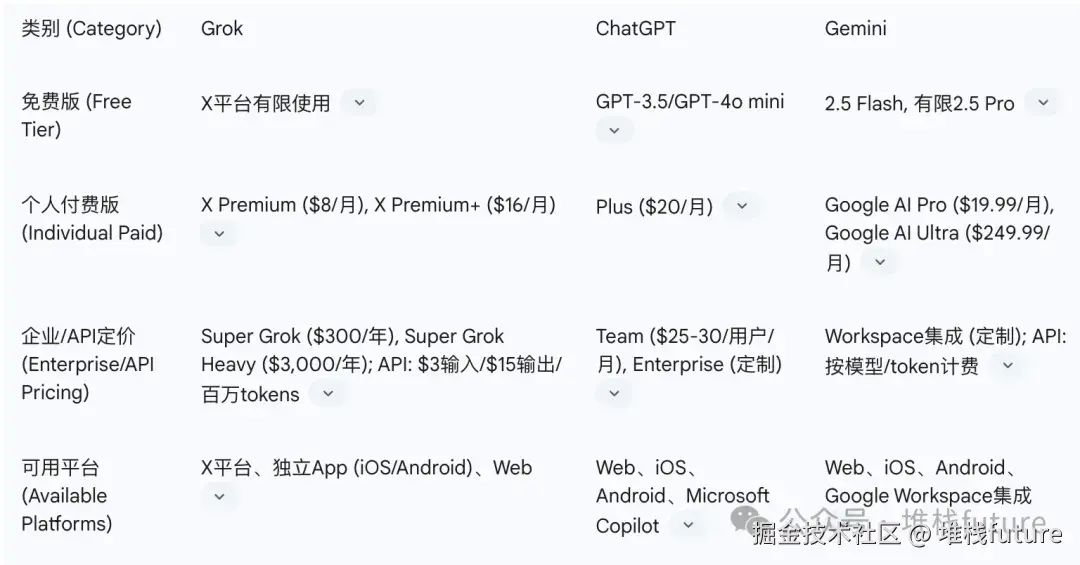
Task: Click the 类别 (Category) column header
Action: [91, 28]
